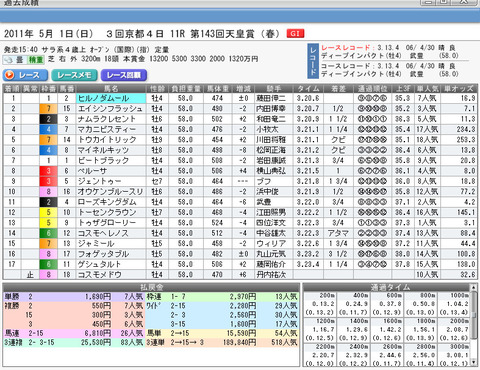
Task: Click the 3連単 189,840円 payout row
Action: [x=222, y=342]
